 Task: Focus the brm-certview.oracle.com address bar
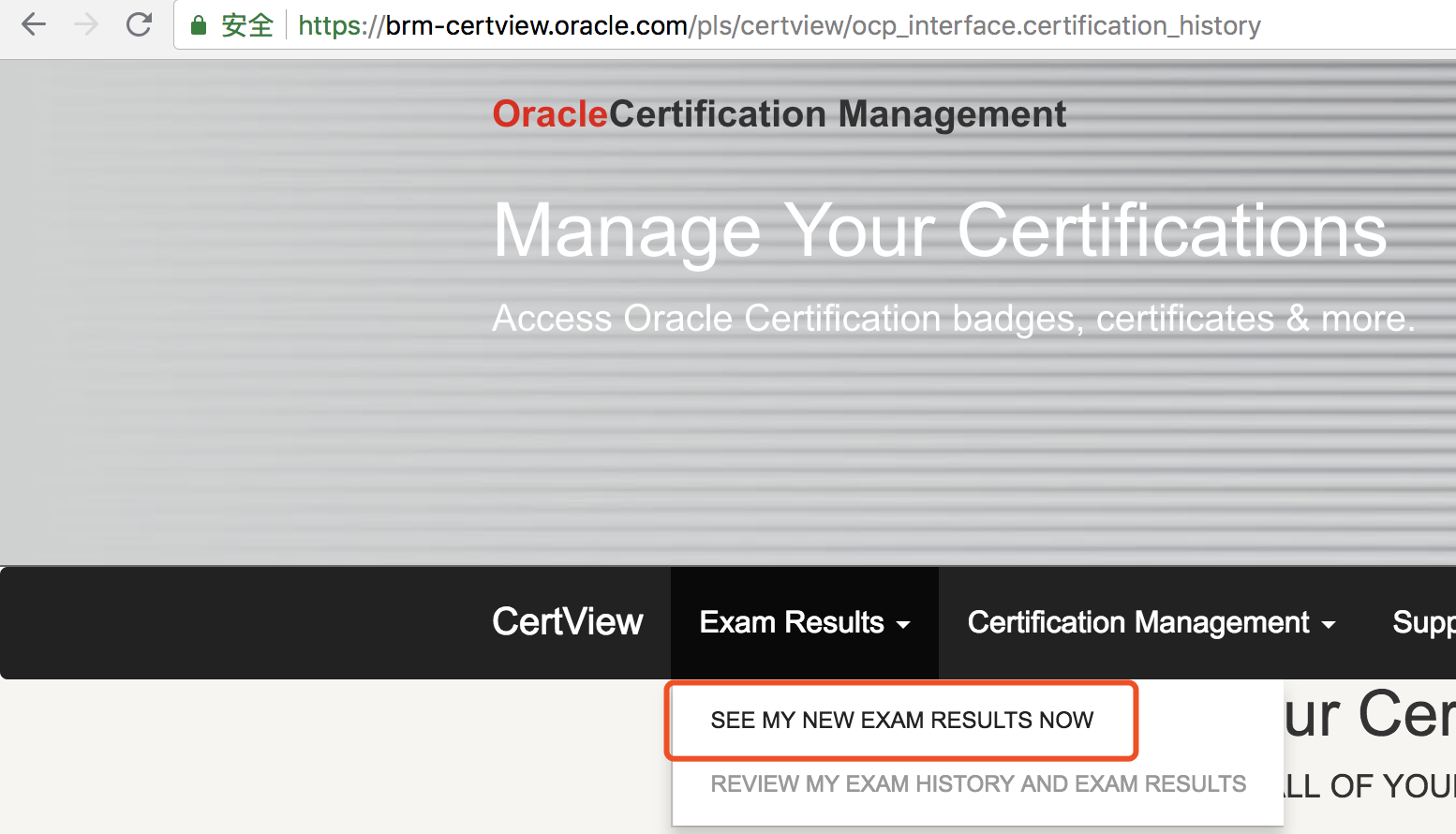[x=778, y=25]
